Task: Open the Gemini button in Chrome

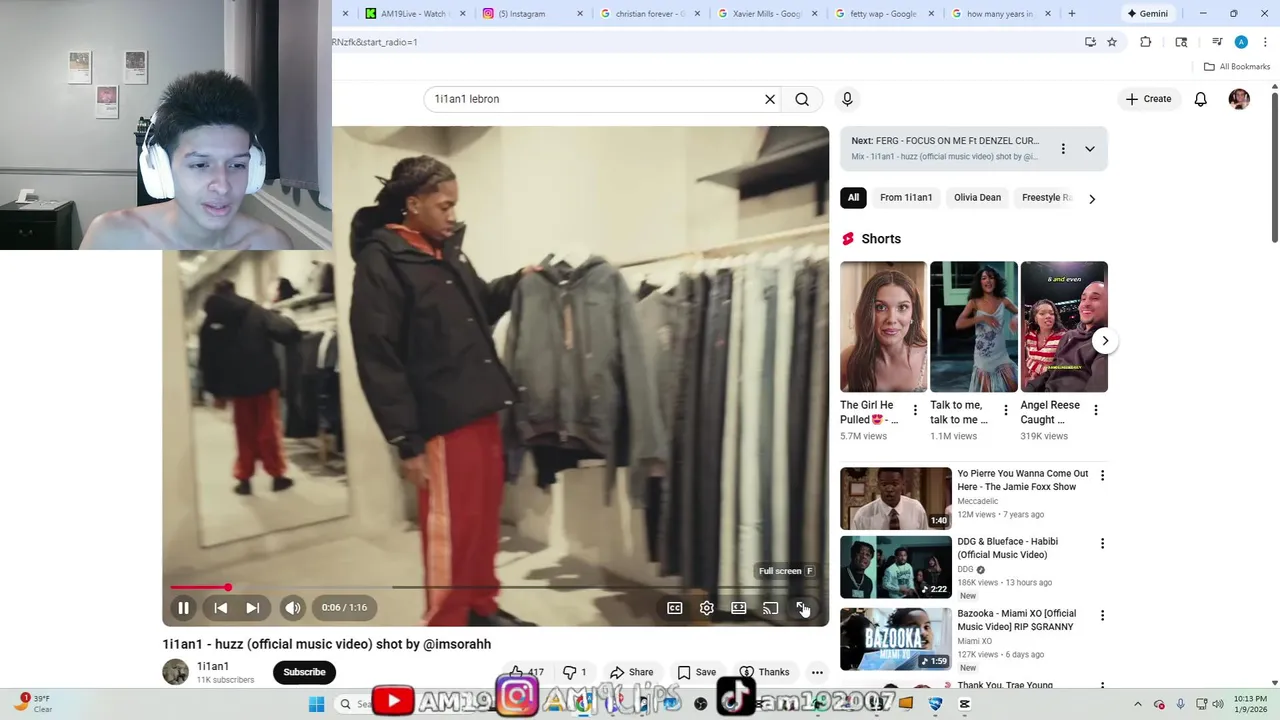Action: pyautogui.click(x=1147, y=14)
